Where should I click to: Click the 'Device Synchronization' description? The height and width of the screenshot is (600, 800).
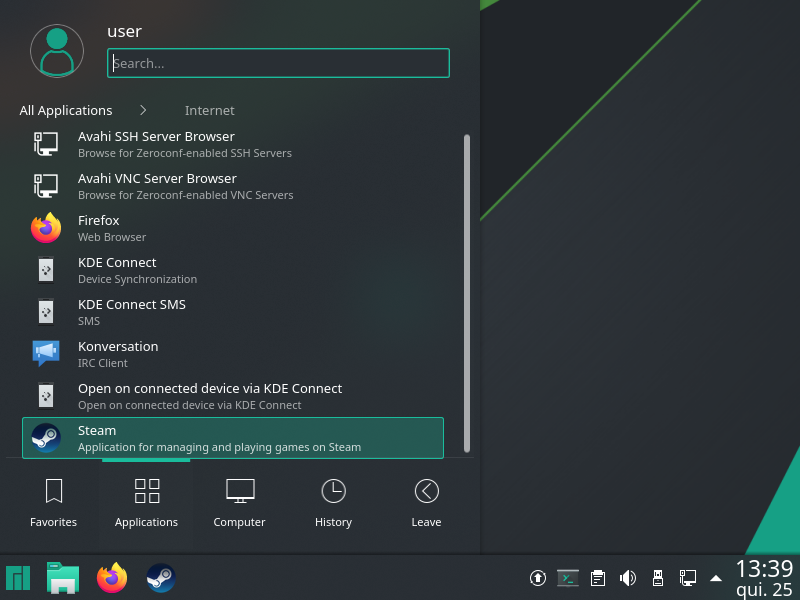click(x=137, y=279)
